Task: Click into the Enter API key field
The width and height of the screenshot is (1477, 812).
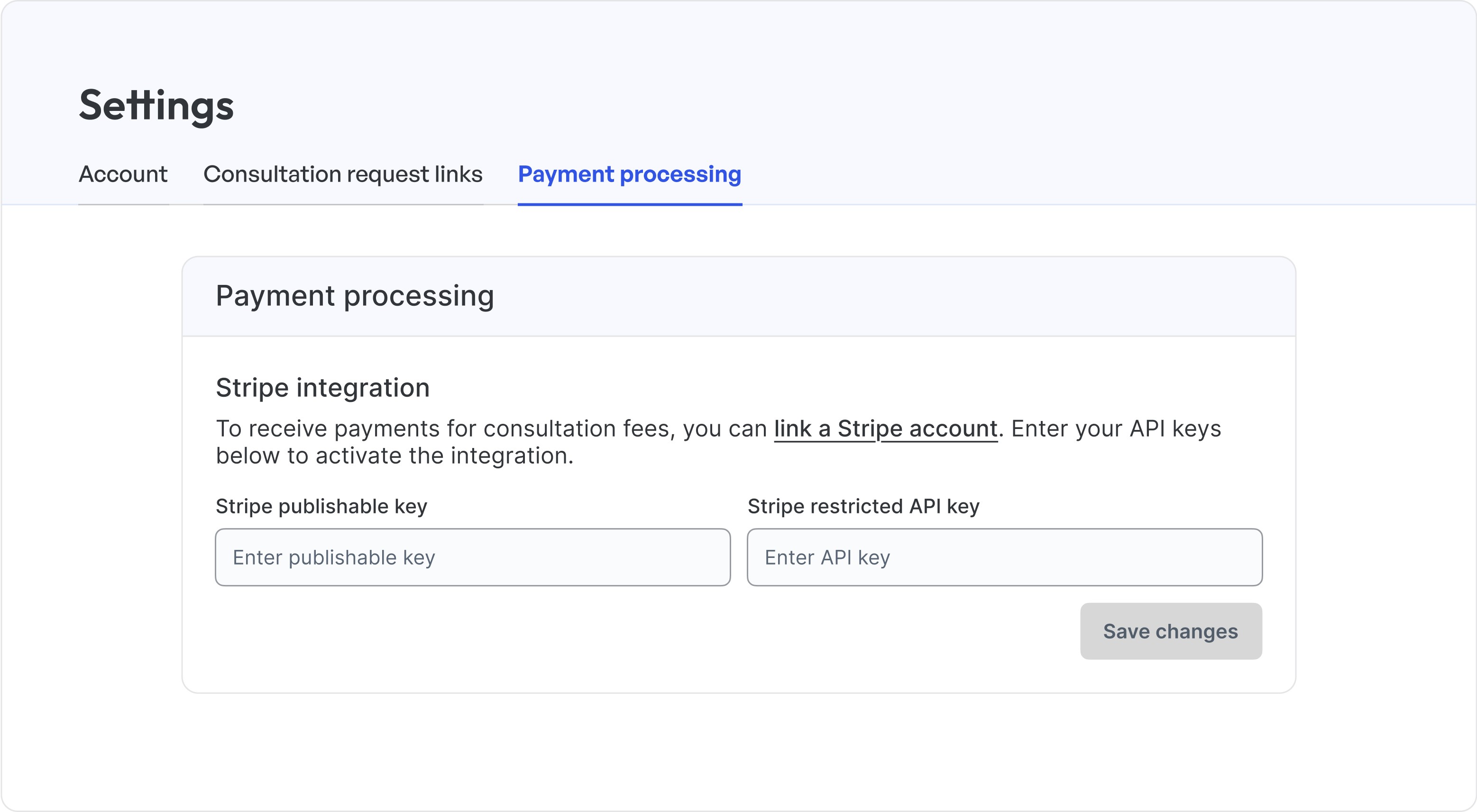Action: coord(1004,557)
